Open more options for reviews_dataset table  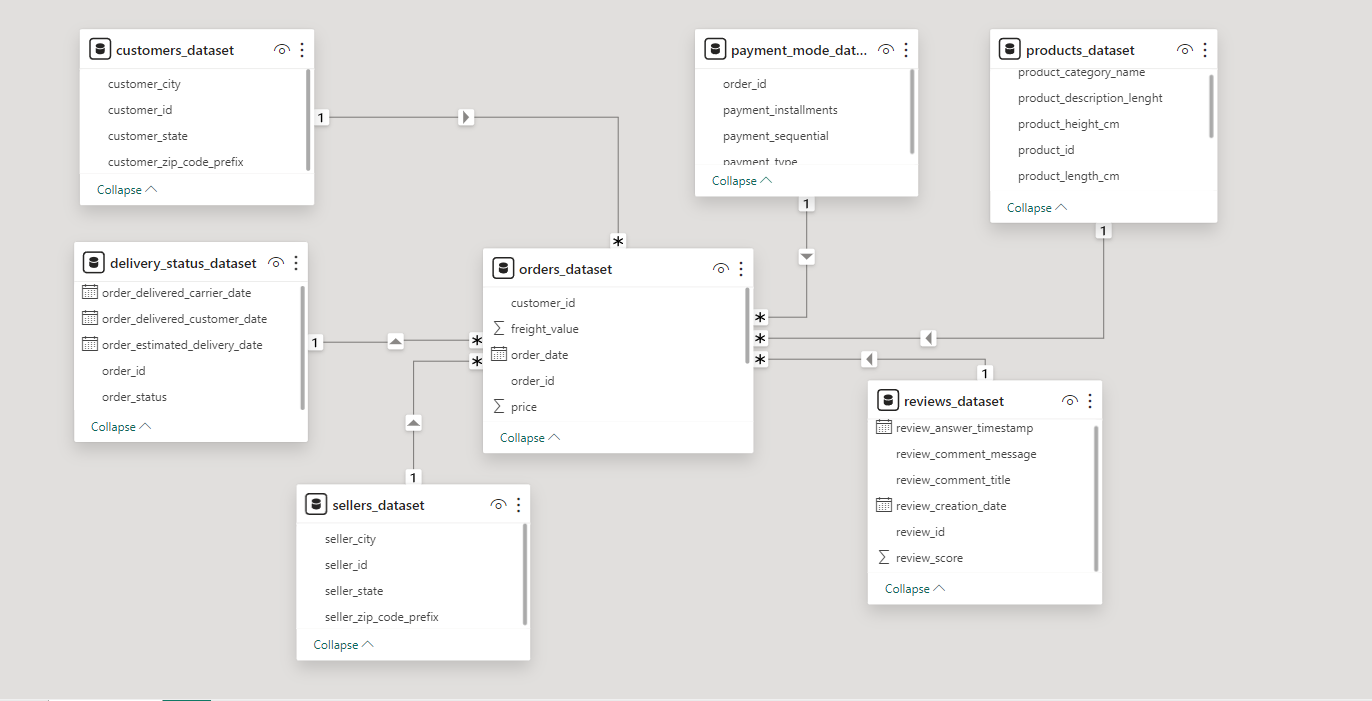(x=1089, y=401)
